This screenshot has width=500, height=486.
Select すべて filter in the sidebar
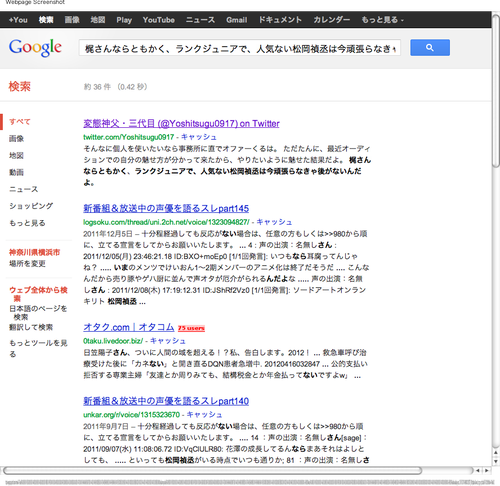[20, 122]
